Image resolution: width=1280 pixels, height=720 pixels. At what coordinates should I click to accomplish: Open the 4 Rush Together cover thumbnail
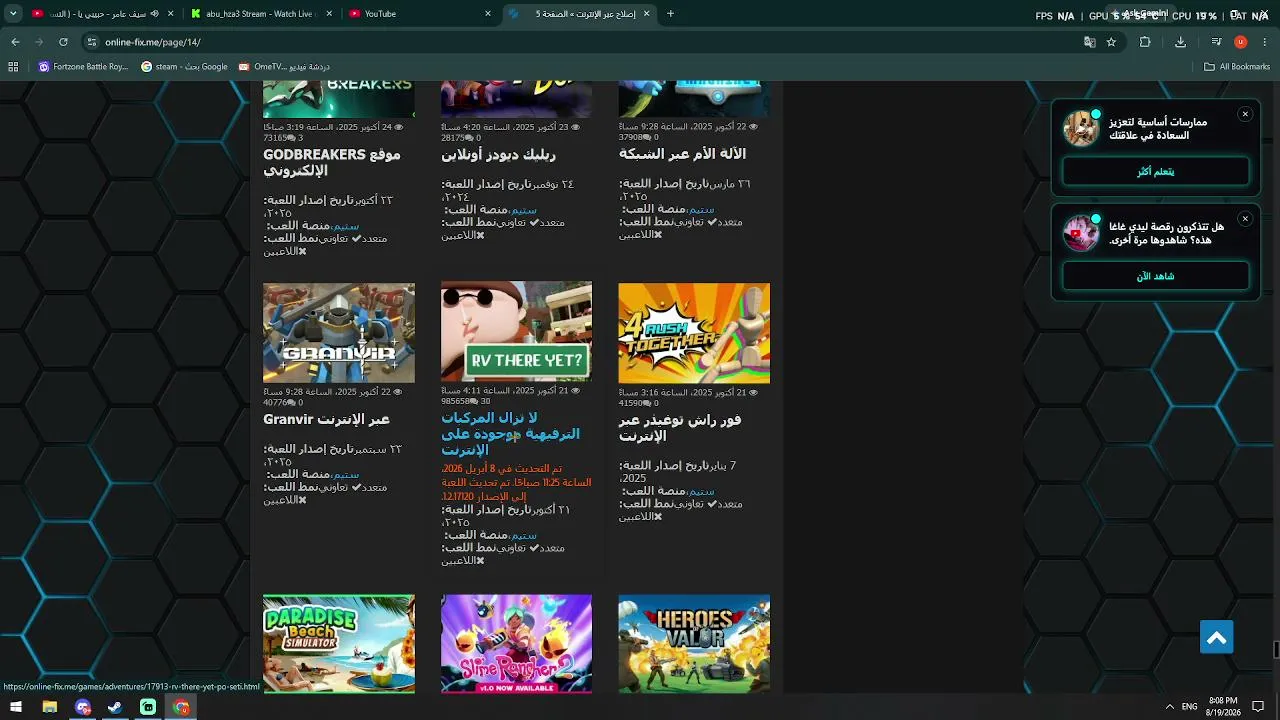694,333
